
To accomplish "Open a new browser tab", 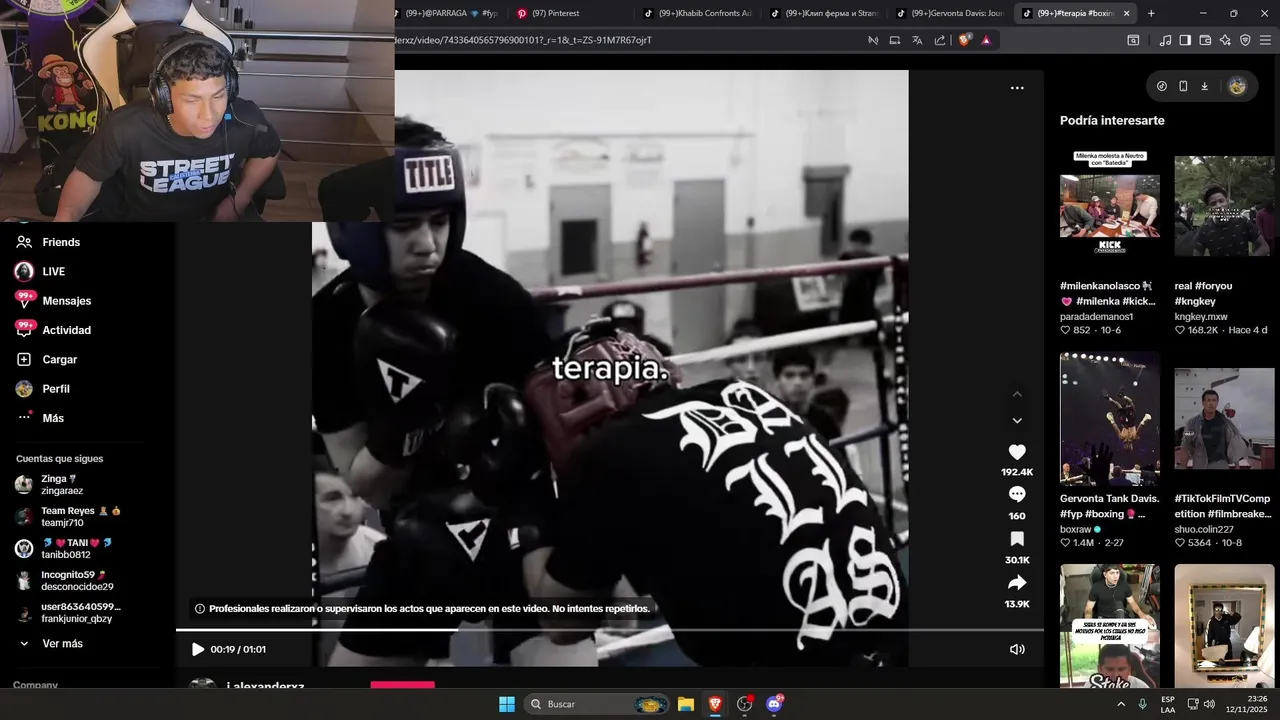I will (x=1151, y=13).
